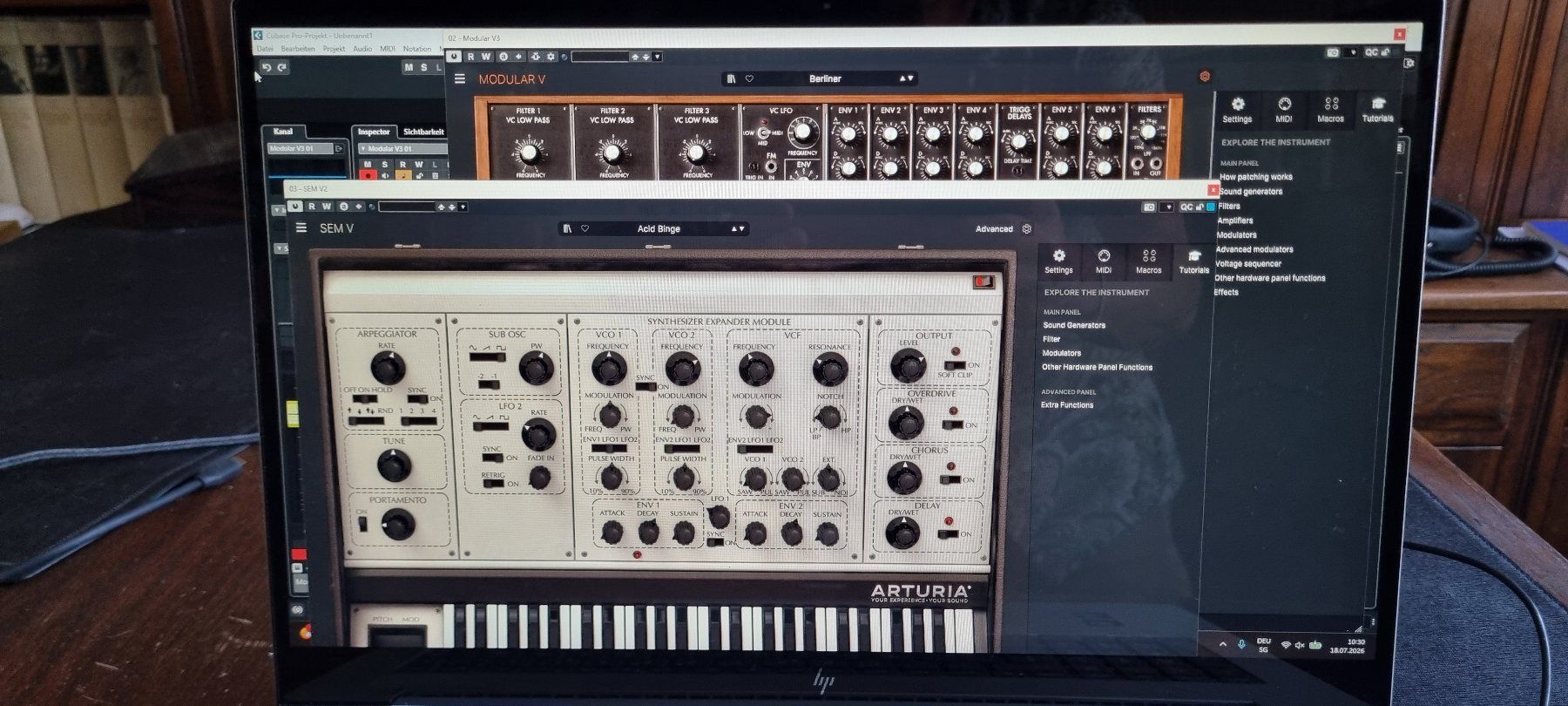The width and height of the screenshot is (1568, 706).
Task: Click the Windows tray volume icon
Action: (1300, 645)
